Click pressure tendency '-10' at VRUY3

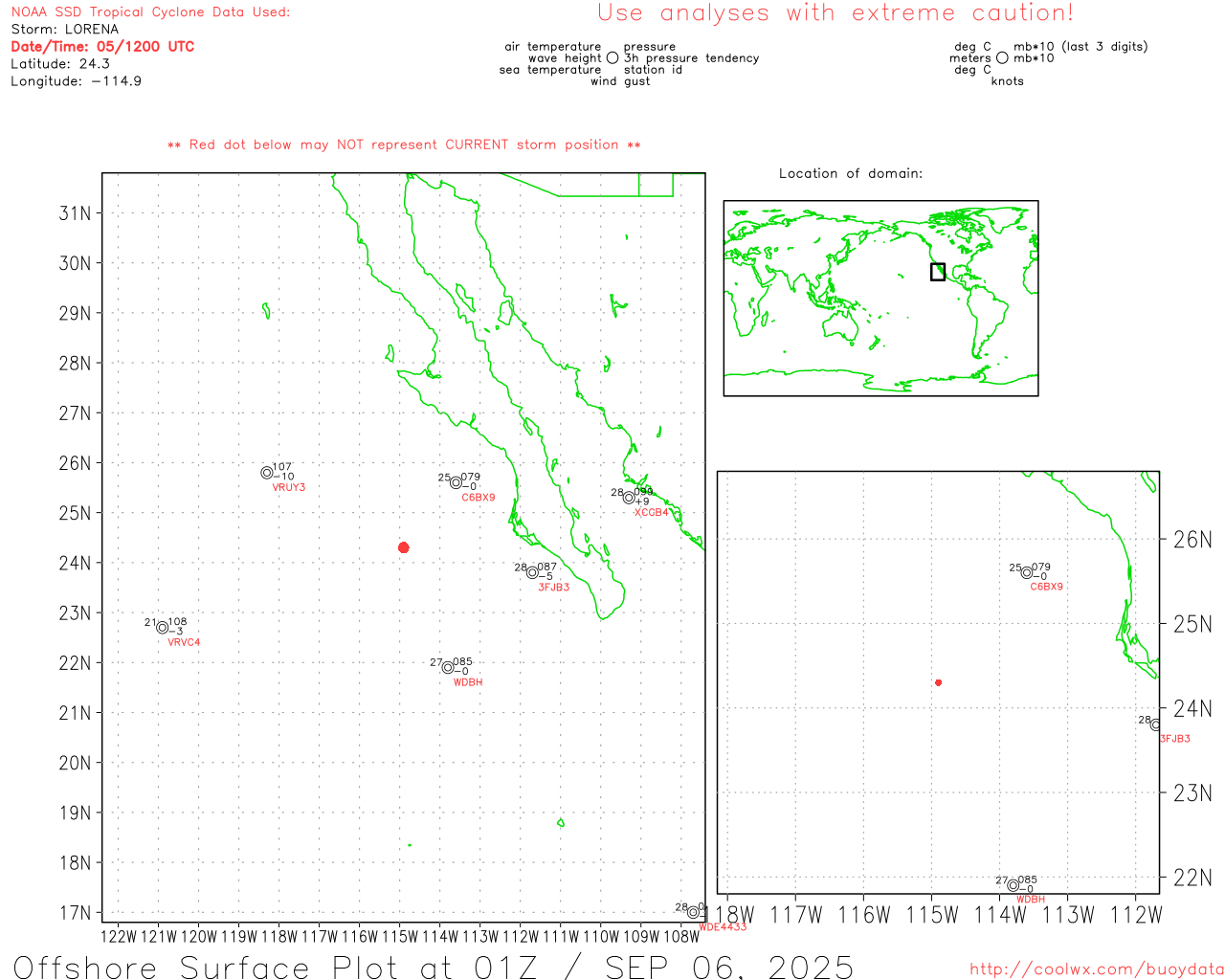pos(284,476)
